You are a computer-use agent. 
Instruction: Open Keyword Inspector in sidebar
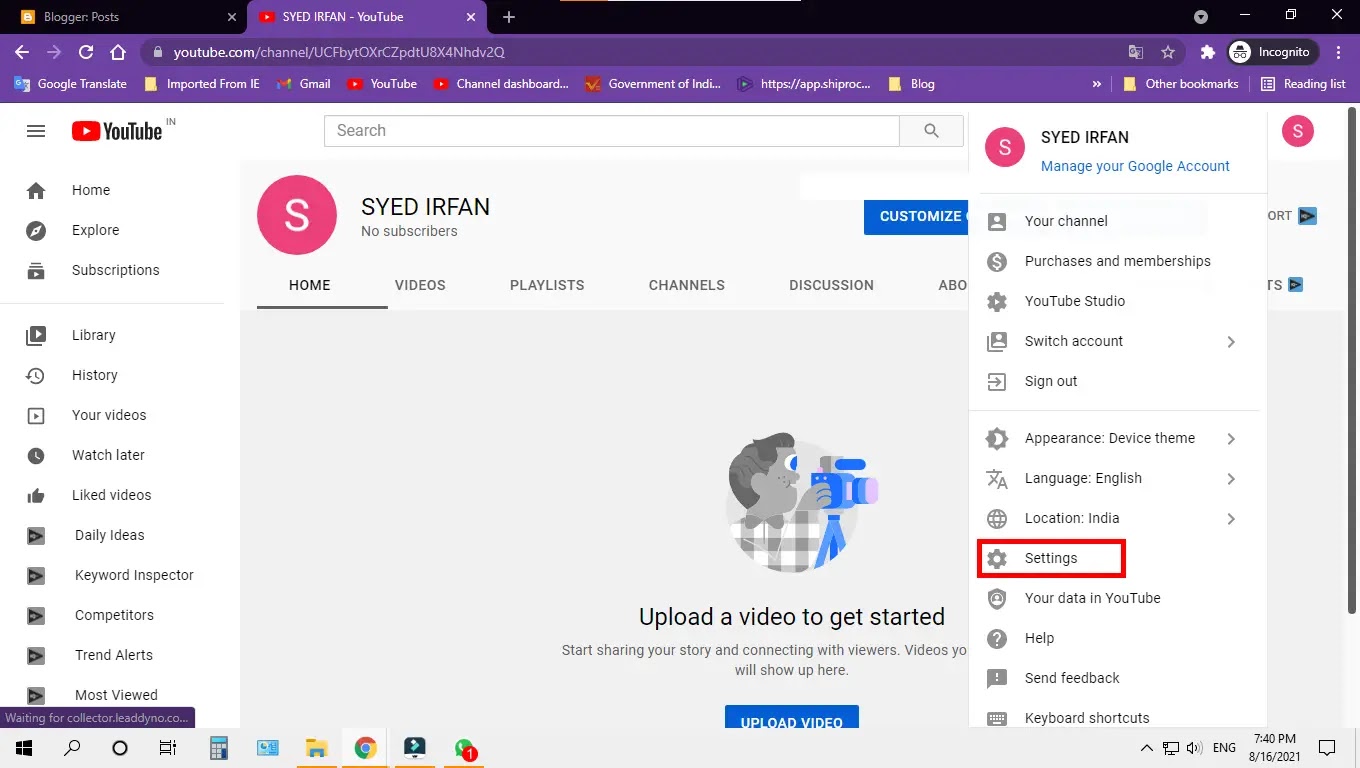click(134, 576)
